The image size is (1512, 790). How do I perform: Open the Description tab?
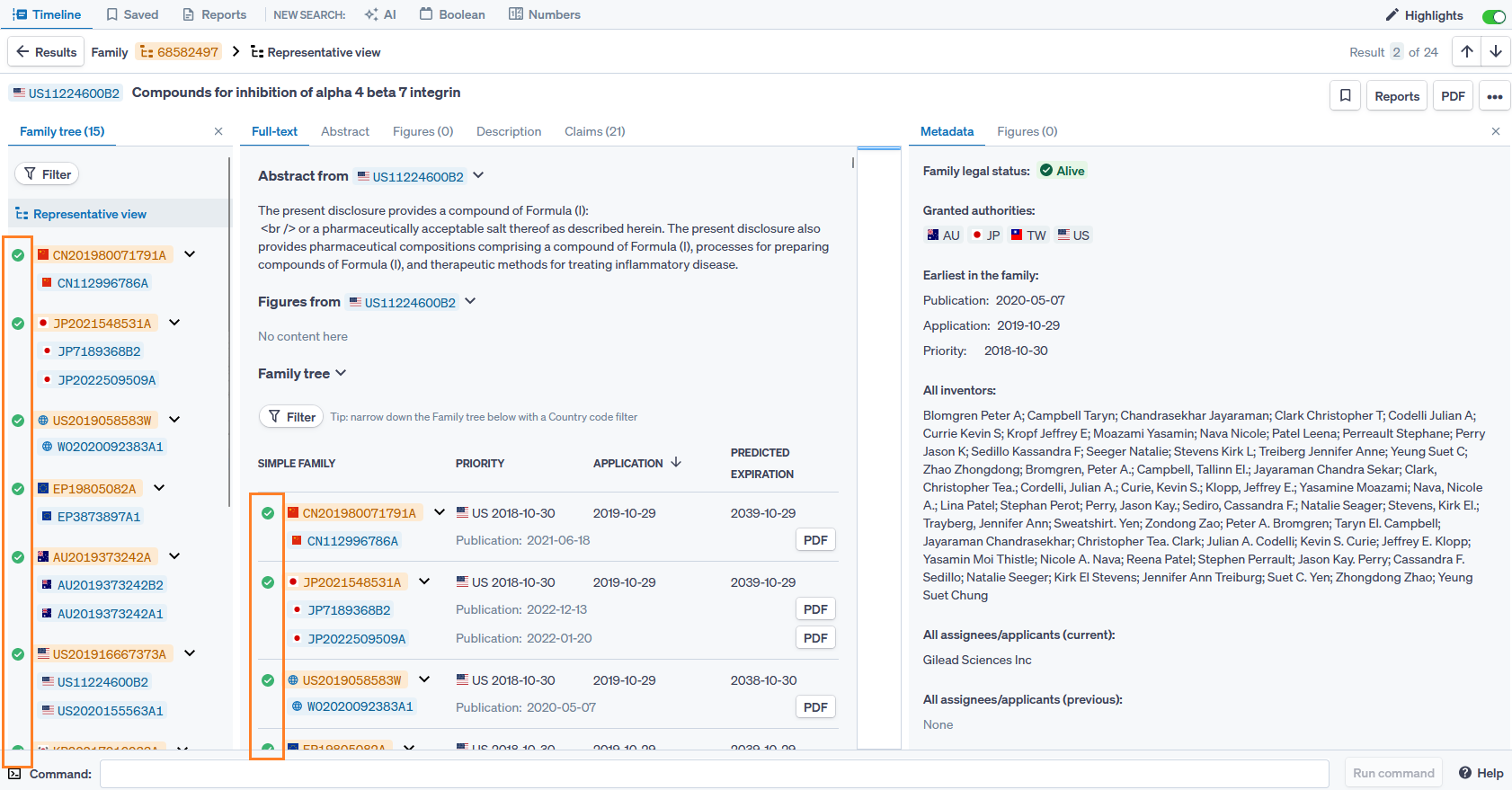pyautogui.click(x=508, y=131)
